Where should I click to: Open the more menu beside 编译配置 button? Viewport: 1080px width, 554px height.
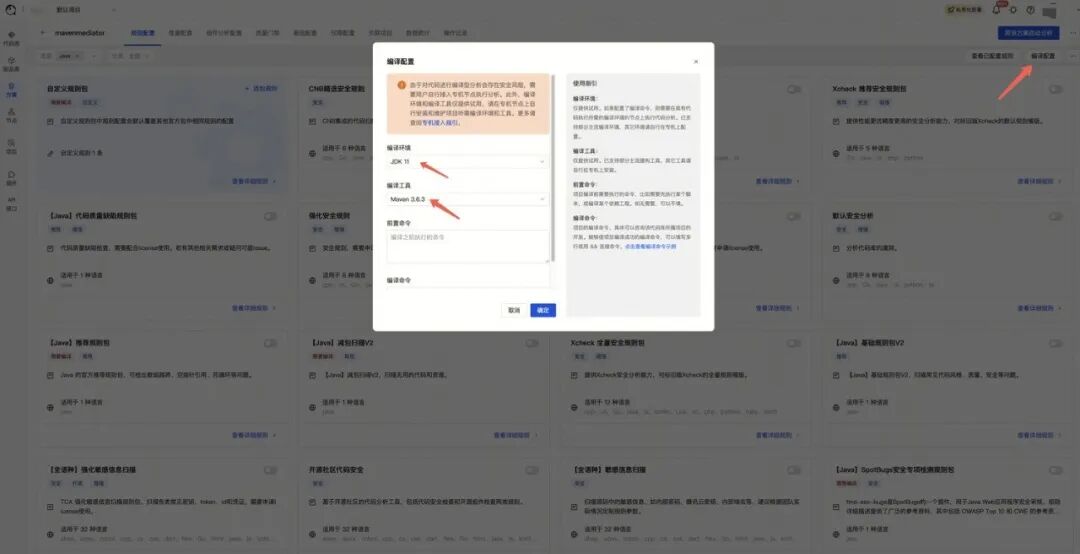(1072, 56)
